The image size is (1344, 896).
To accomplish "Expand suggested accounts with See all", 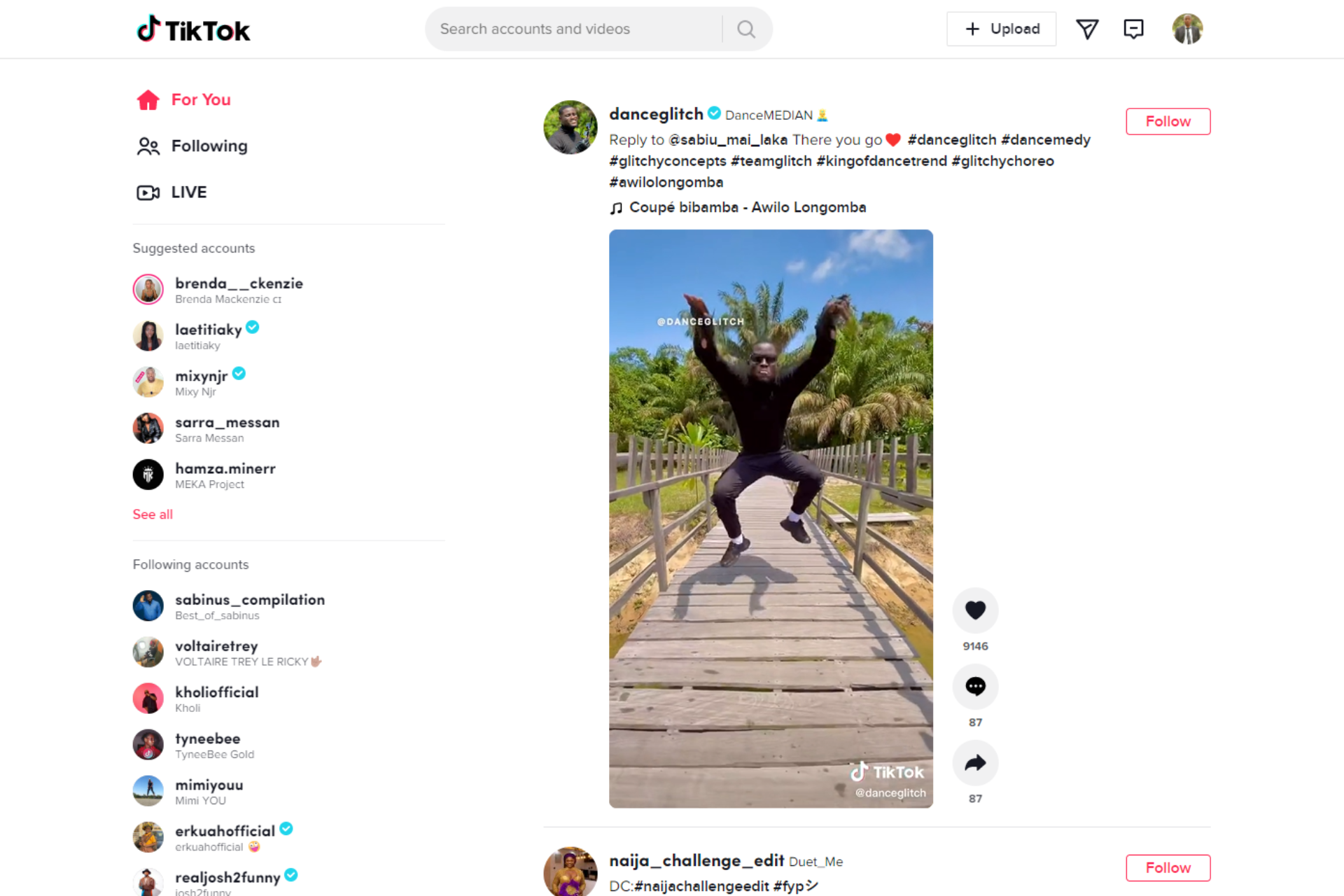I will [153, 514].
